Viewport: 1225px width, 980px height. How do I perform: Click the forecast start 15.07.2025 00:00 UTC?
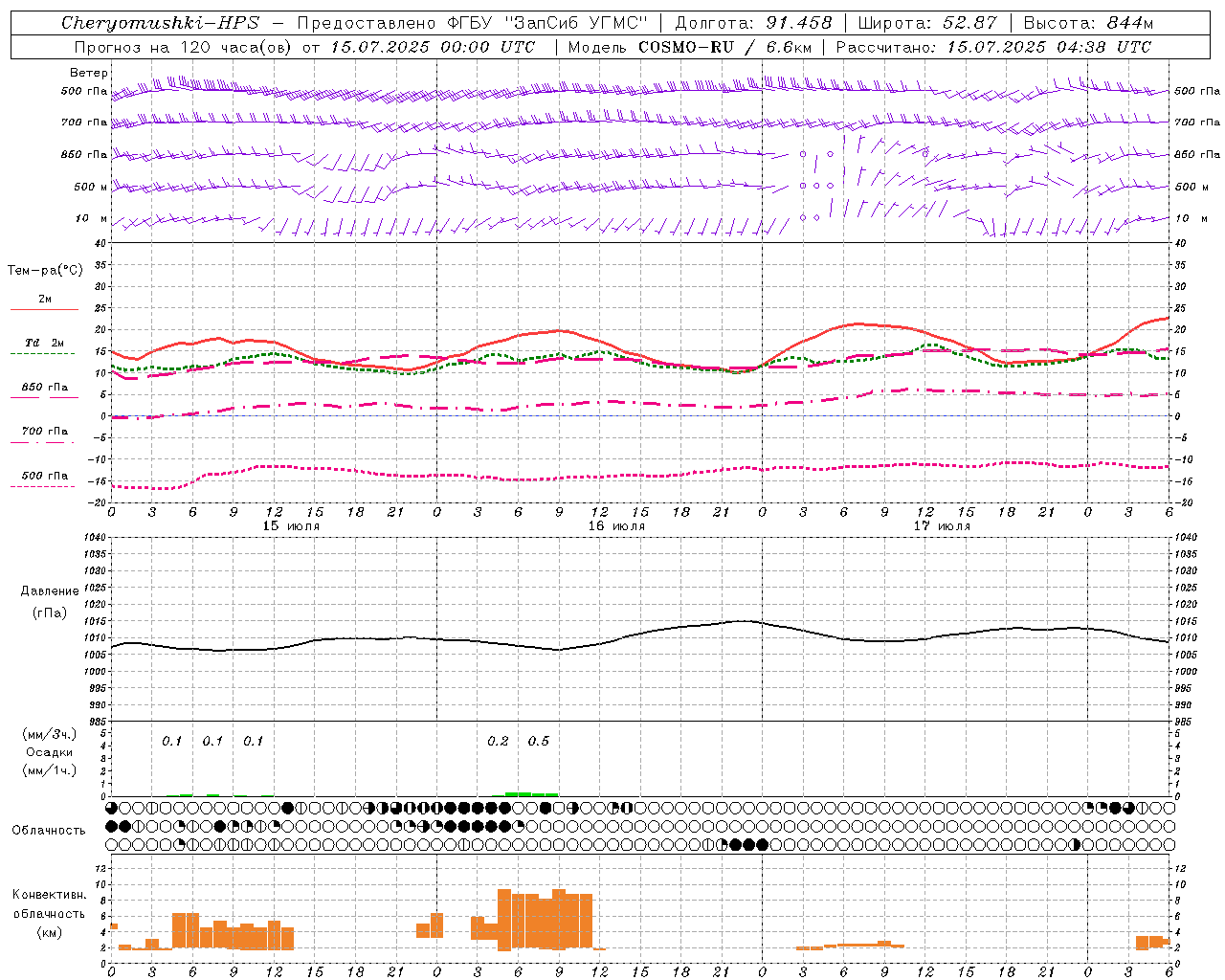(x=433, y=47)
